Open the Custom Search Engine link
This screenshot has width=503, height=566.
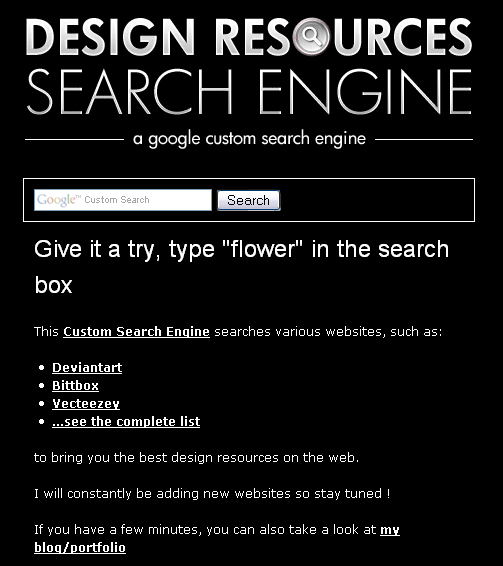[x=136, y=332]
